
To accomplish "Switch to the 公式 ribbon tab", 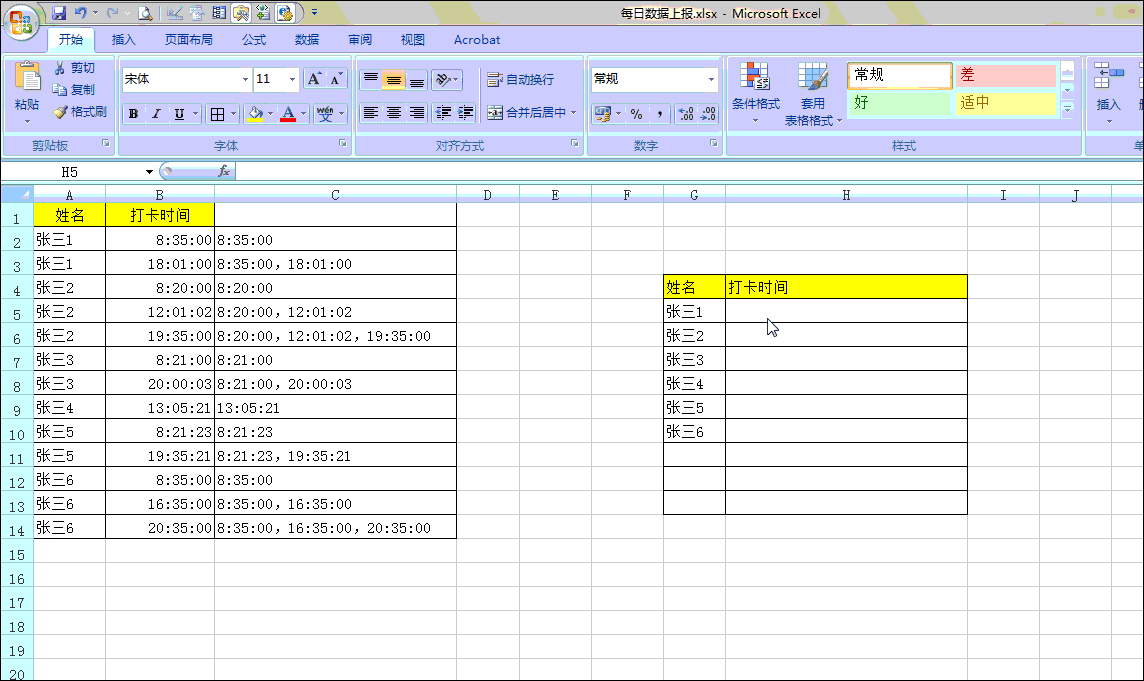I will (254, 40).
